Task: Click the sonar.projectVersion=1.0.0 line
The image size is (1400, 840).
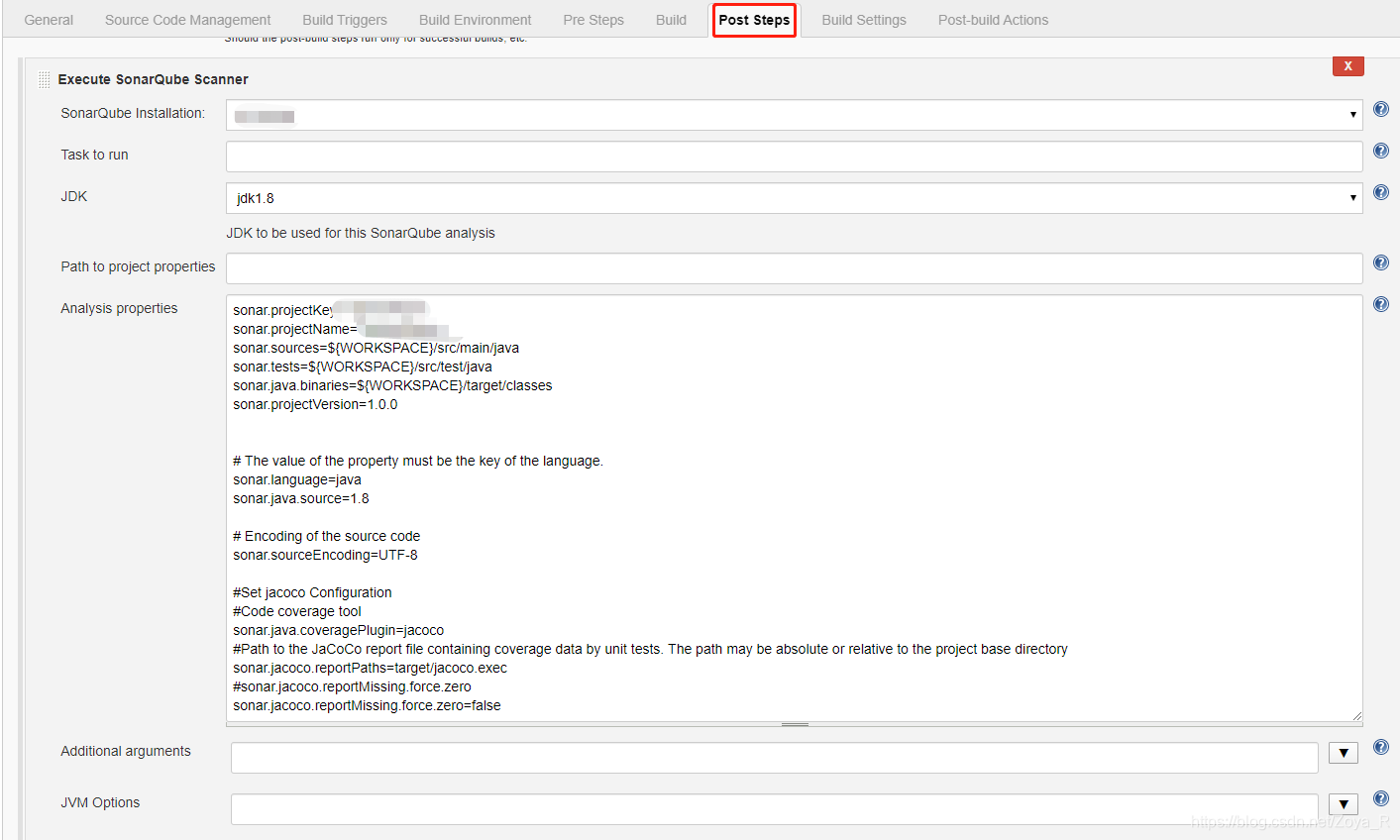Action: tap(315, 404)
